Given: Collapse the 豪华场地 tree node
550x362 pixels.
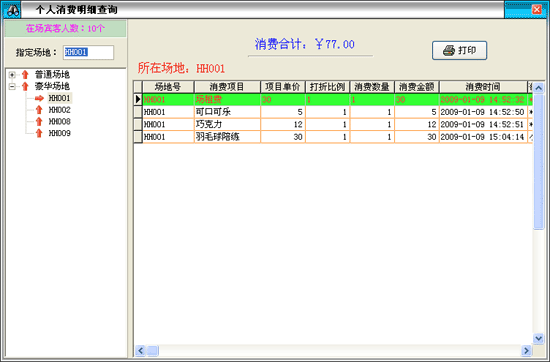Looking at the screenshot, I should pos(12,86).
